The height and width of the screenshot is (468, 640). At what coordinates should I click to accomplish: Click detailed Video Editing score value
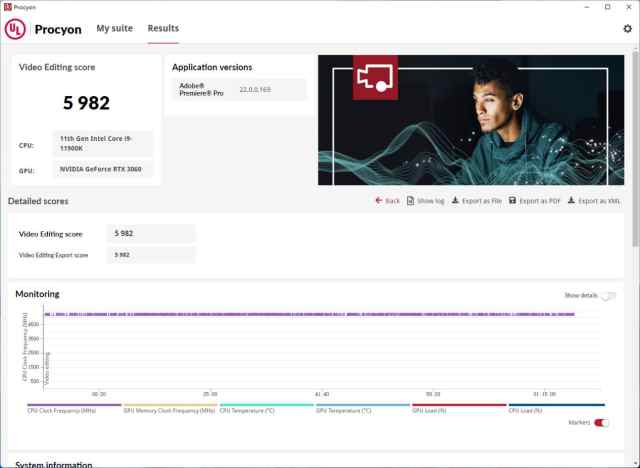point(151,233)
